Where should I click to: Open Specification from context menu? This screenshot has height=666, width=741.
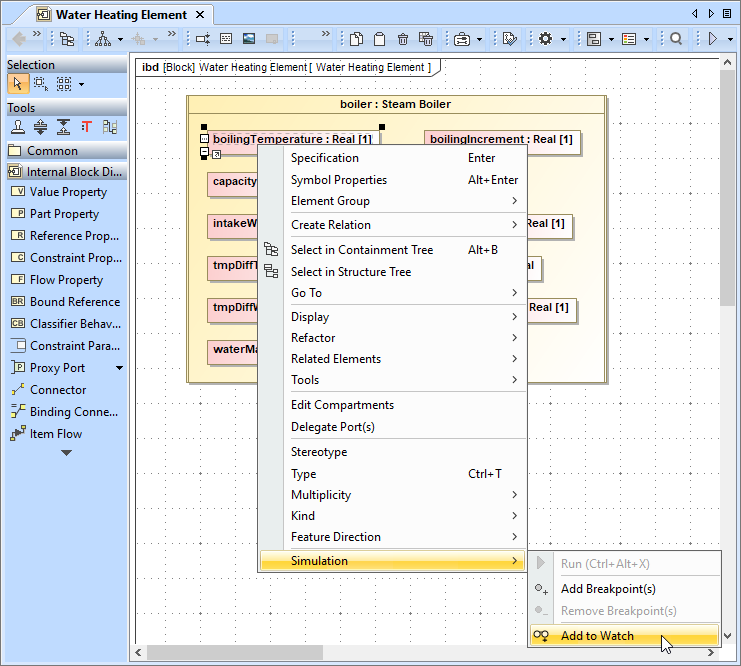tap(324, 158)
